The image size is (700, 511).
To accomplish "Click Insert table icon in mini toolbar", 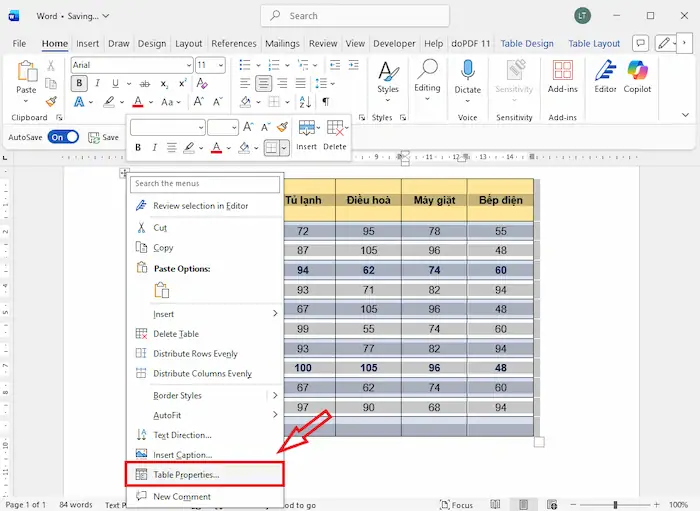I will click(306, 128).
